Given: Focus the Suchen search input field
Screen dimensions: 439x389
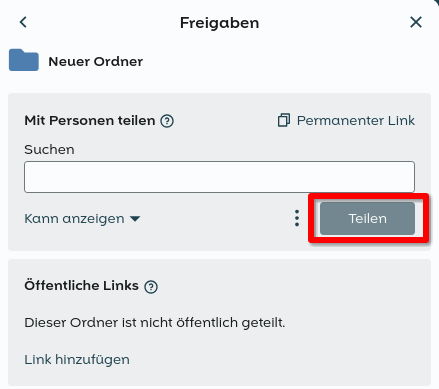Looking at the screenshot, I should click(x=219, y=177).
